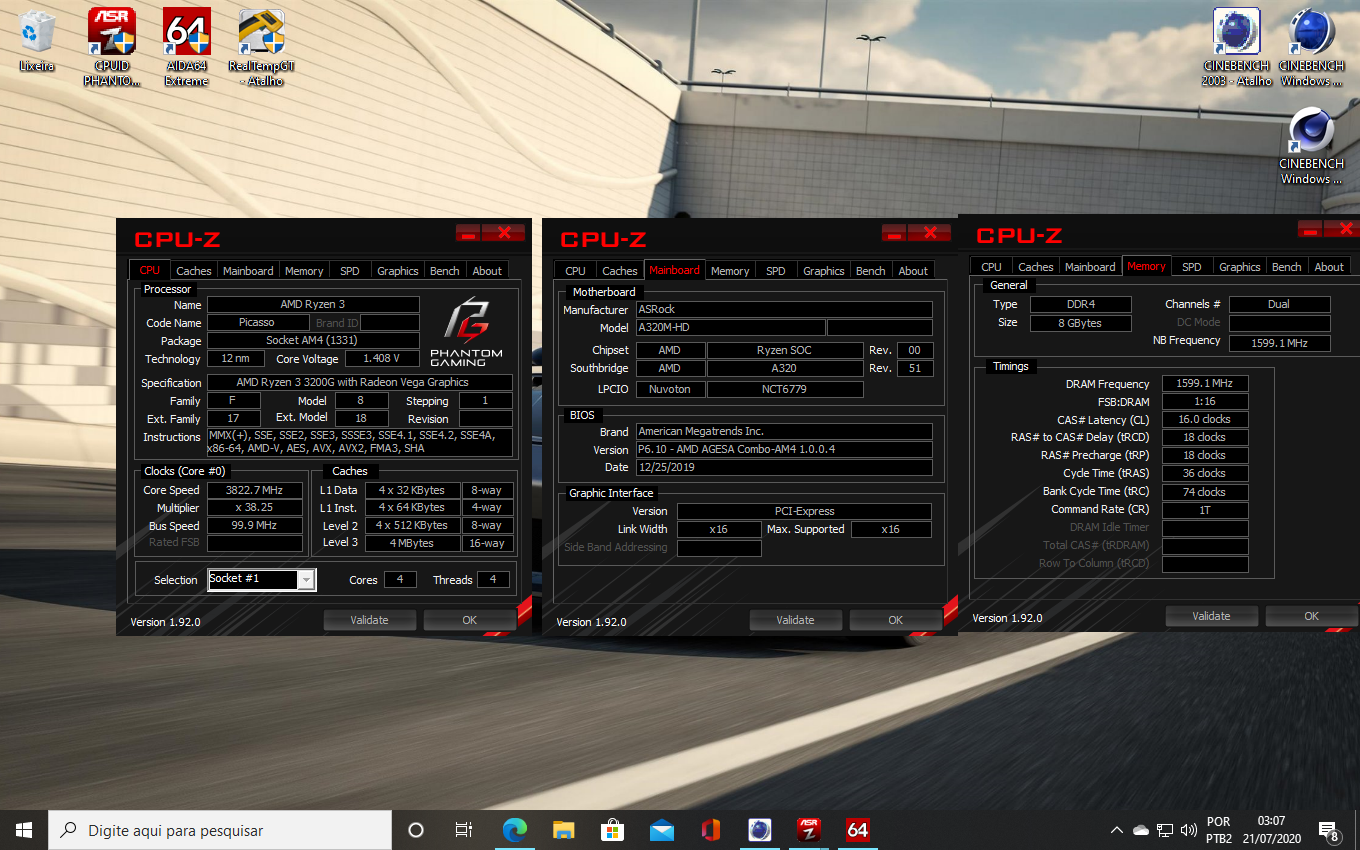This screenshot has height=850, width=1360.
Task: Select Caches tab in right CPU-Z window
Action: click(x=1036, y=266)
